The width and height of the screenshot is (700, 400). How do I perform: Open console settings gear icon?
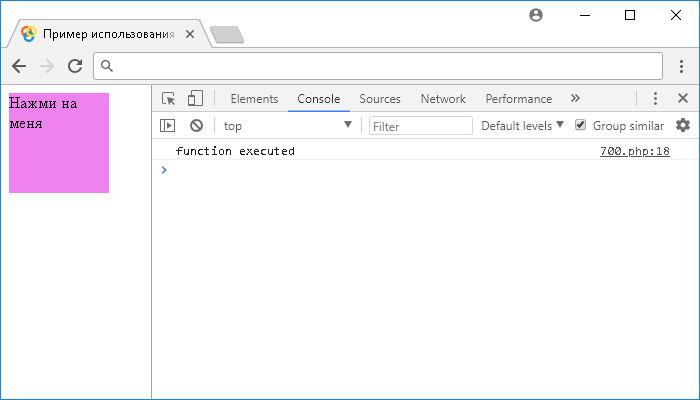pyautogui.click(x=683, y=125)
